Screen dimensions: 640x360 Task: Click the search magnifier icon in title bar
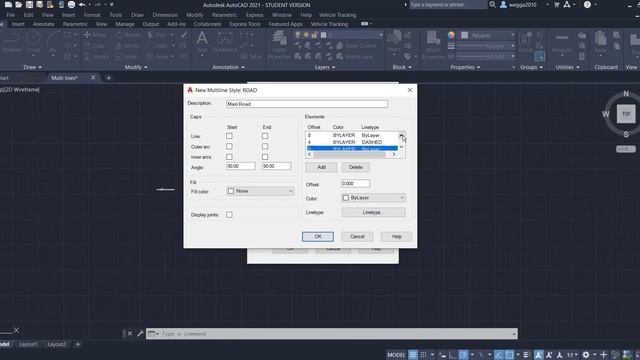click(x=492, y=4)
